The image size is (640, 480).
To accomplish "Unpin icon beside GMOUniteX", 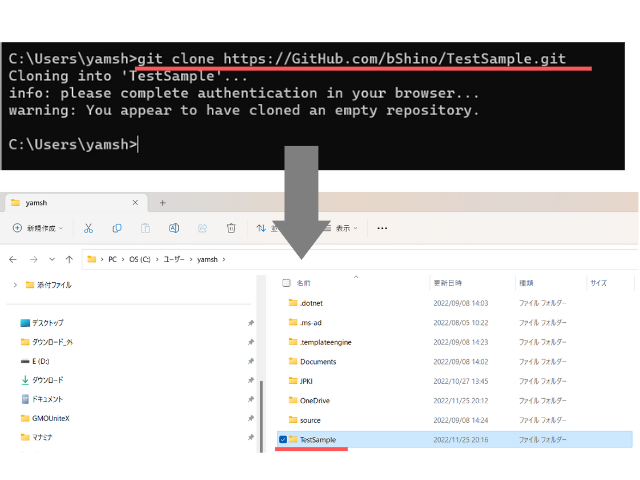I will click(x=251, y=418).
